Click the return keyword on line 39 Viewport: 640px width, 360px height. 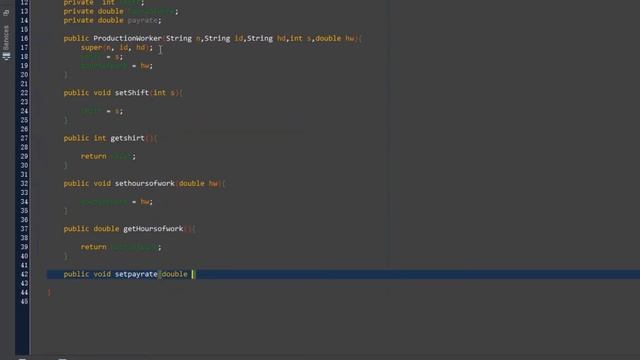pyautogui.click(x=93, y=247)
